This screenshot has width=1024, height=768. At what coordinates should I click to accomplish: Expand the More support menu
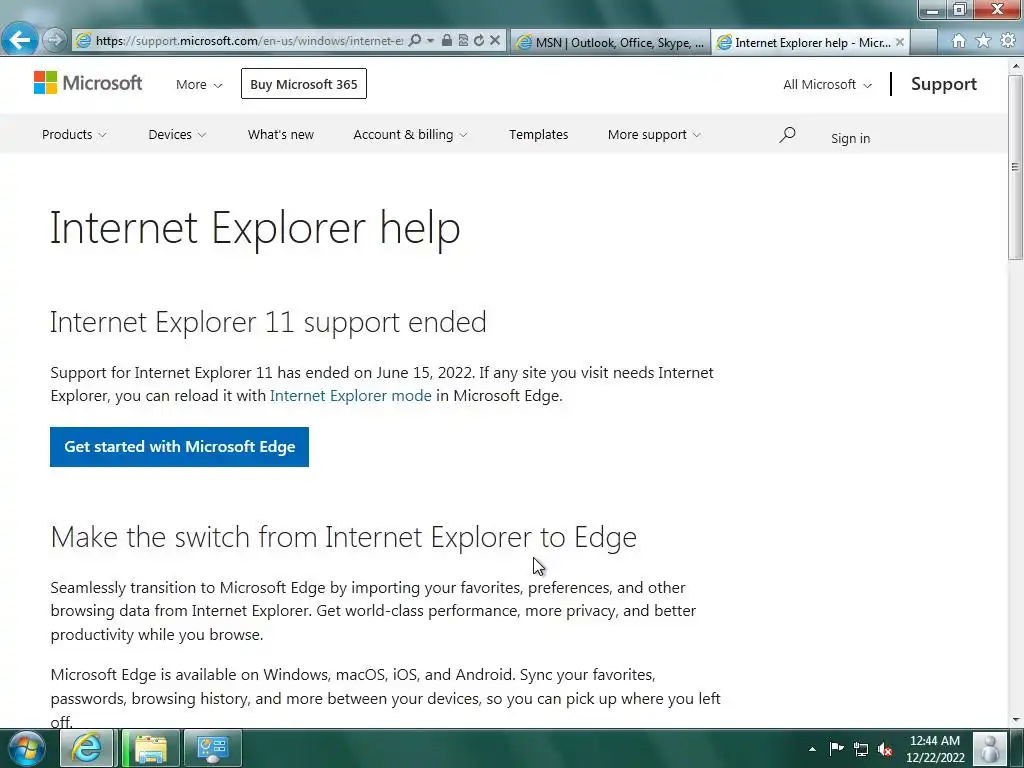654,135
